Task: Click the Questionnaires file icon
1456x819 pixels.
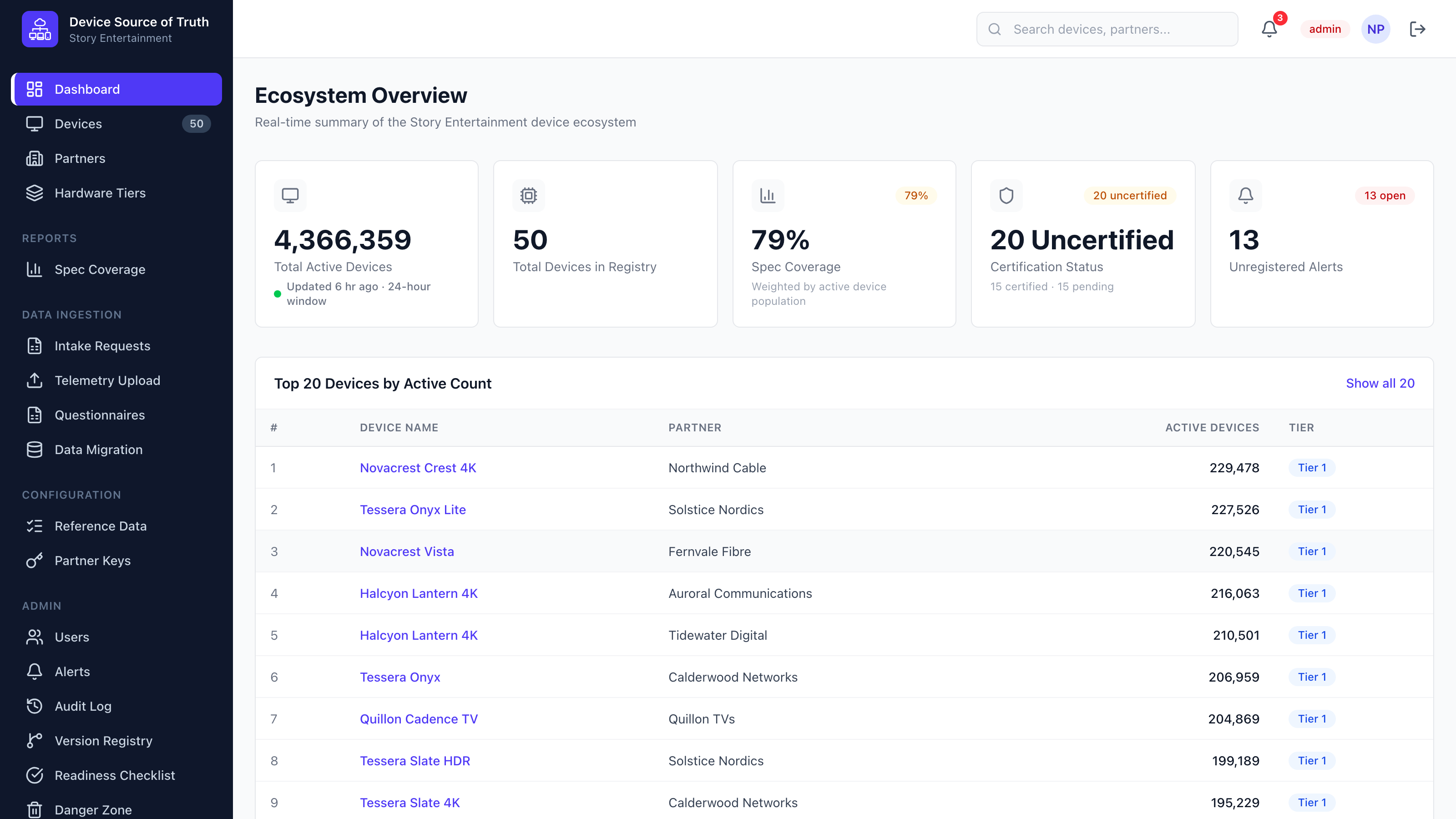Action: [x=35, y=415]
